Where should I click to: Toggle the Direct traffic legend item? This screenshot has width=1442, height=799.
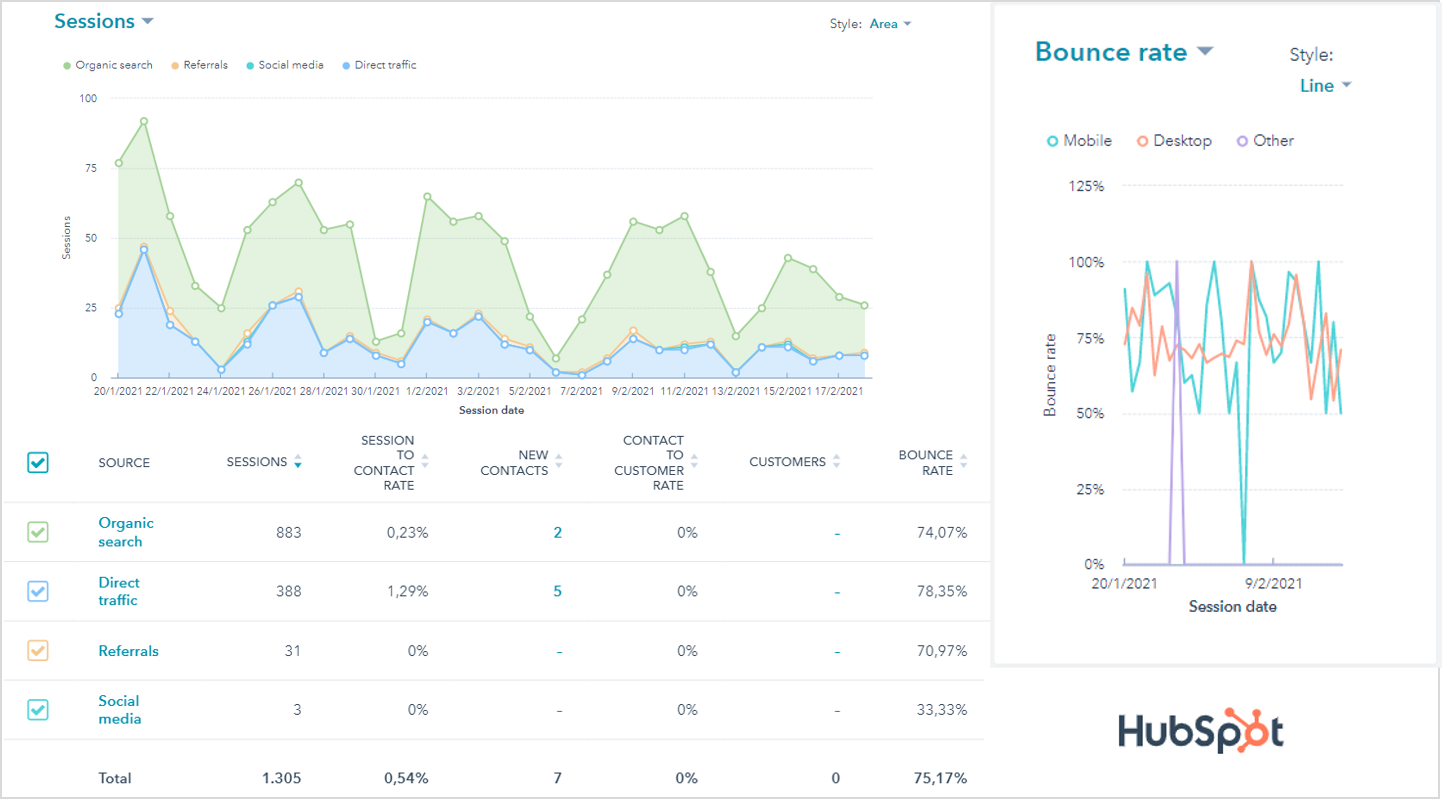[378, 65]
